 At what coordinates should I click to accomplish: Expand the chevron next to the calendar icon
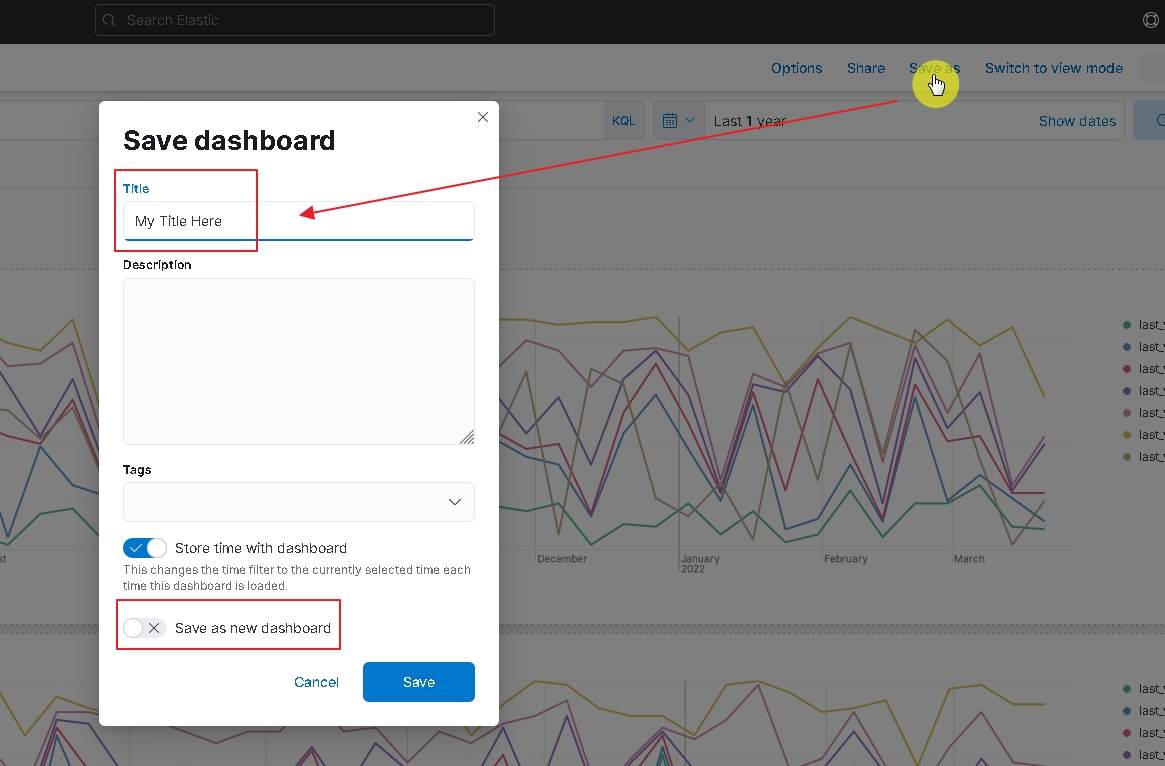pos(690,120)
